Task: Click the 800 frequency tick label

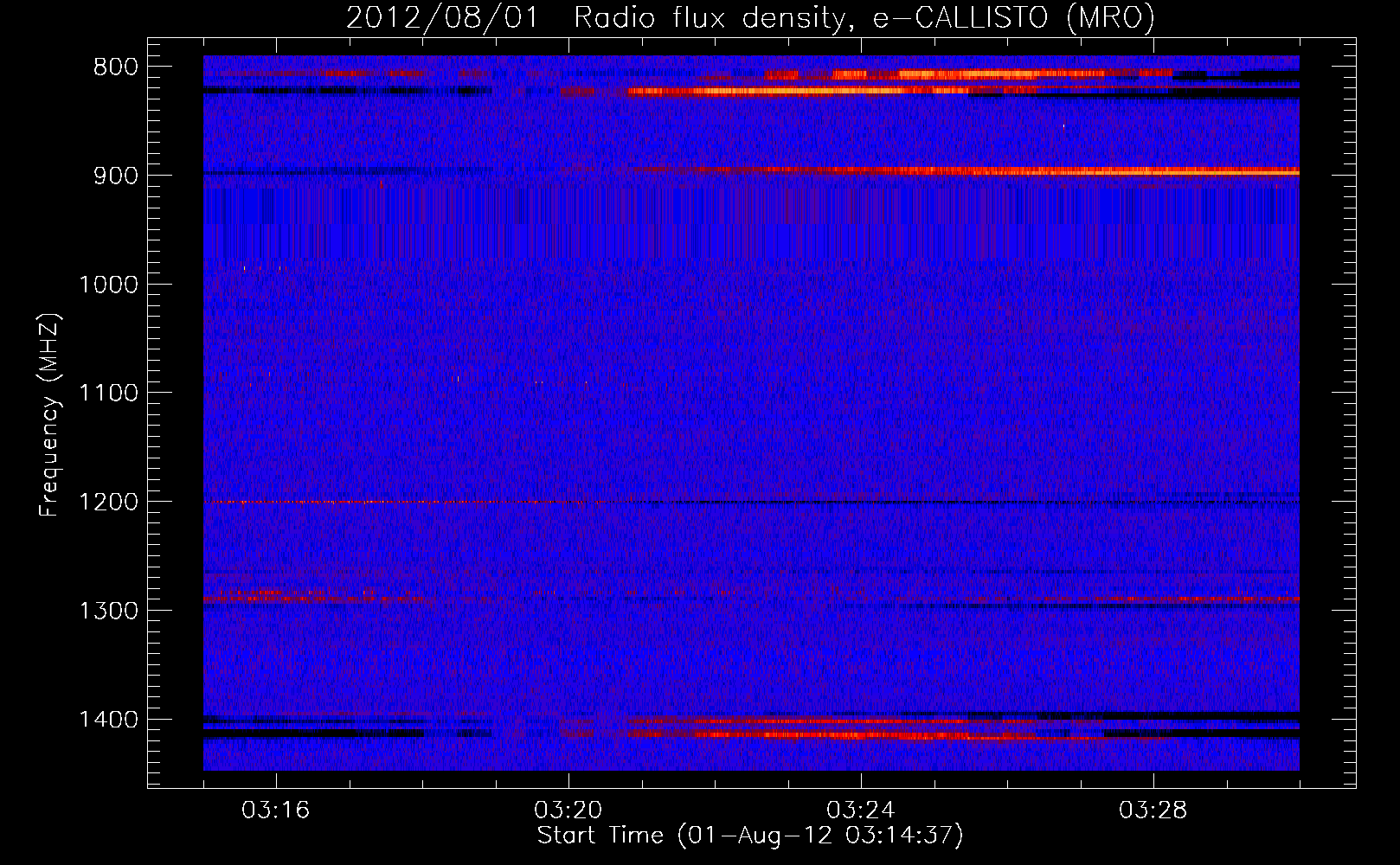Action: (116, 67)
